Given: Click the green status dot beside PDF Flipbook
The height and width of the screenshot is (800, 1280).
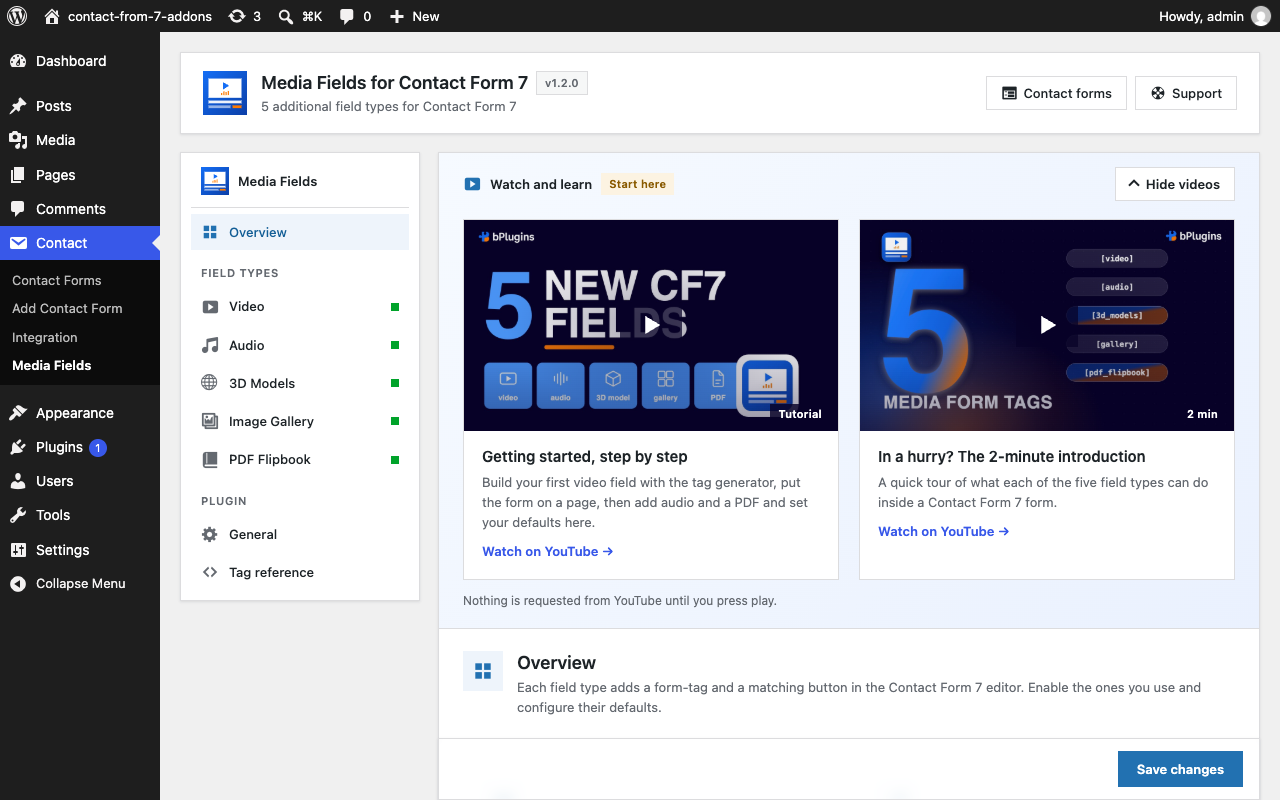Looking at the screenshot, I should point(395,459).
